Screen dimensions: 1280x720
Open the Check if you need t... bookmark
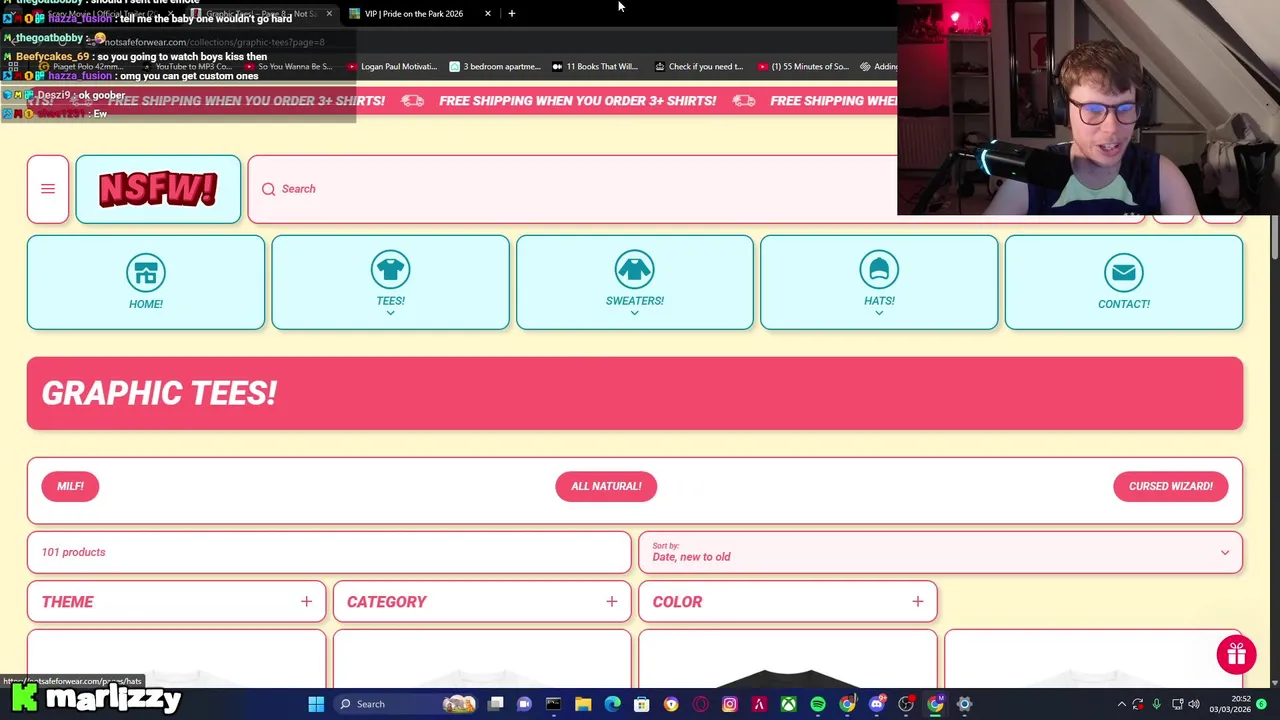coord(698,67)
